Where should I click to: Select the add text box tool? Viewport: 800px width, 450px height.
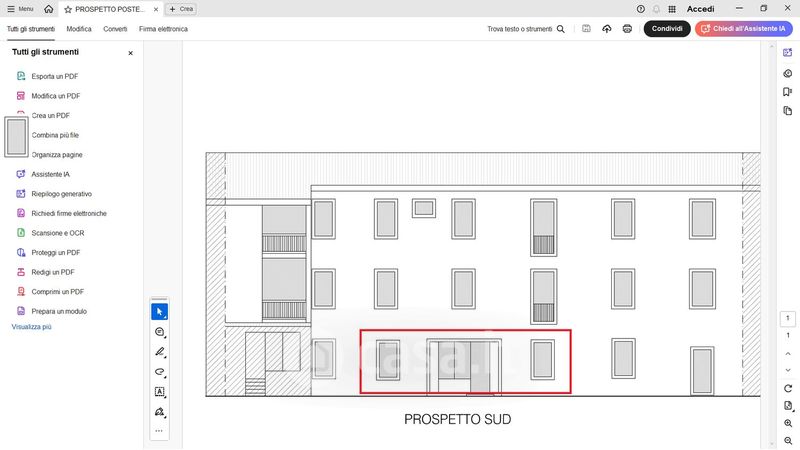pos(159,392)
